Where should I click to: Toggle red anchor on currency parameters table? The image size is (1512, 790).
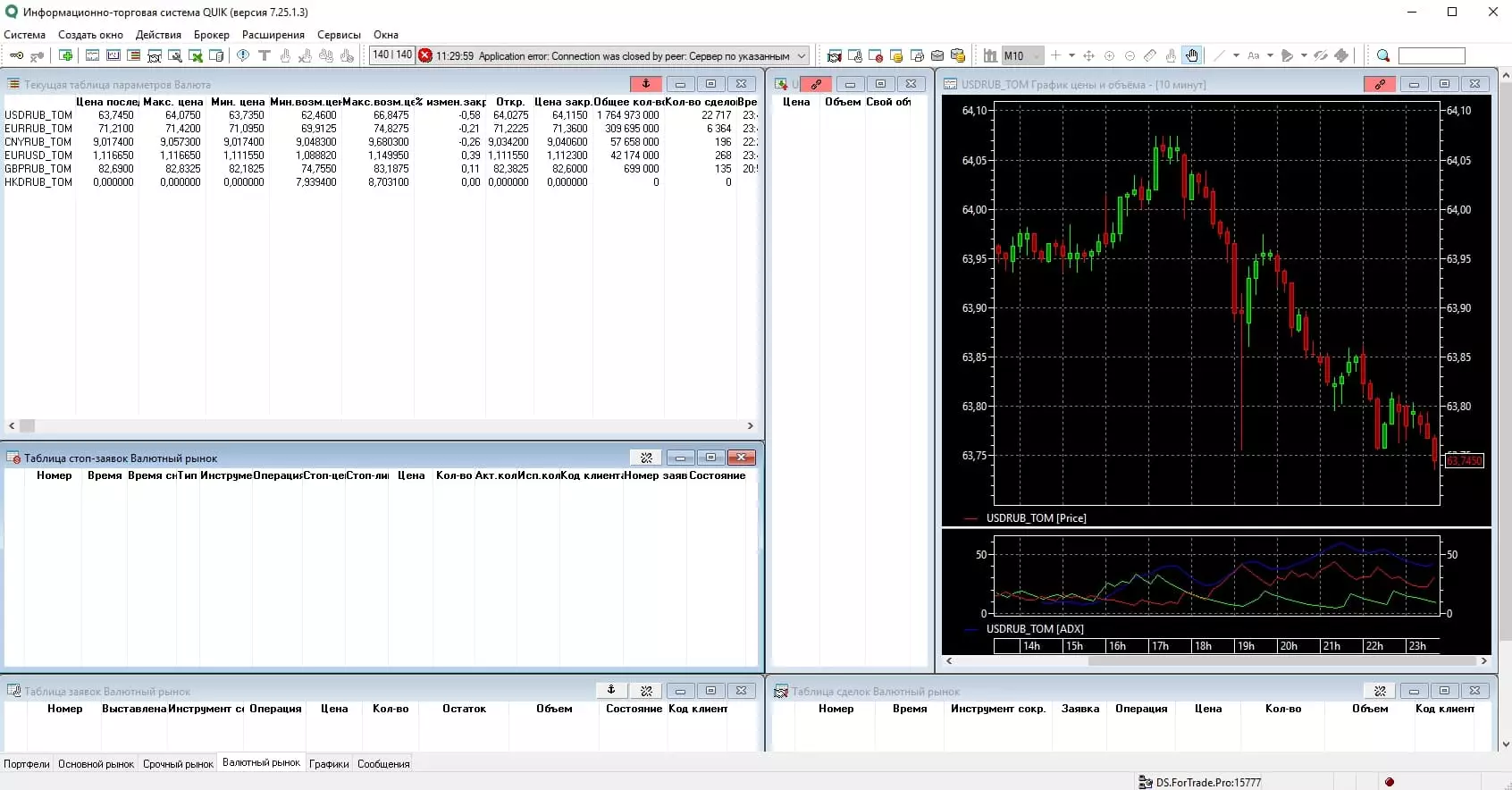pyautogui.click(x=645, y=84)
